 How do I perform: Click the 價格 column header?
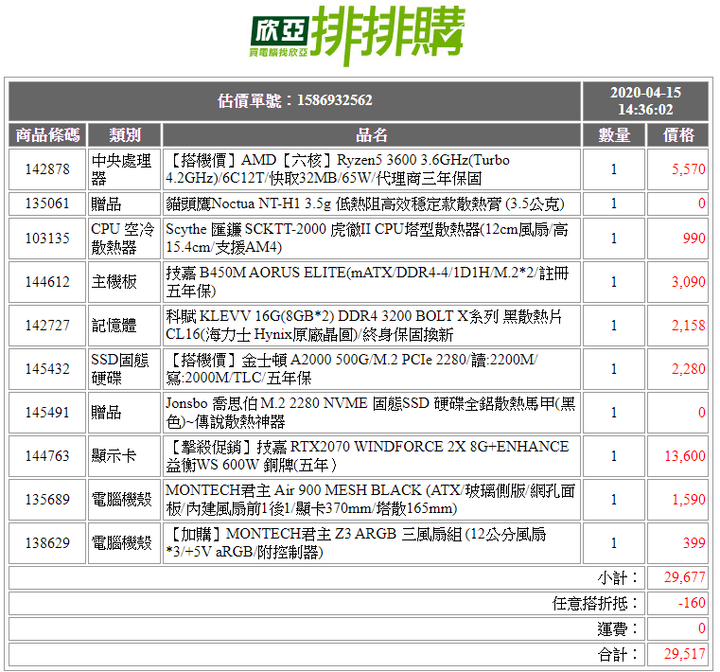coord(678,135)
